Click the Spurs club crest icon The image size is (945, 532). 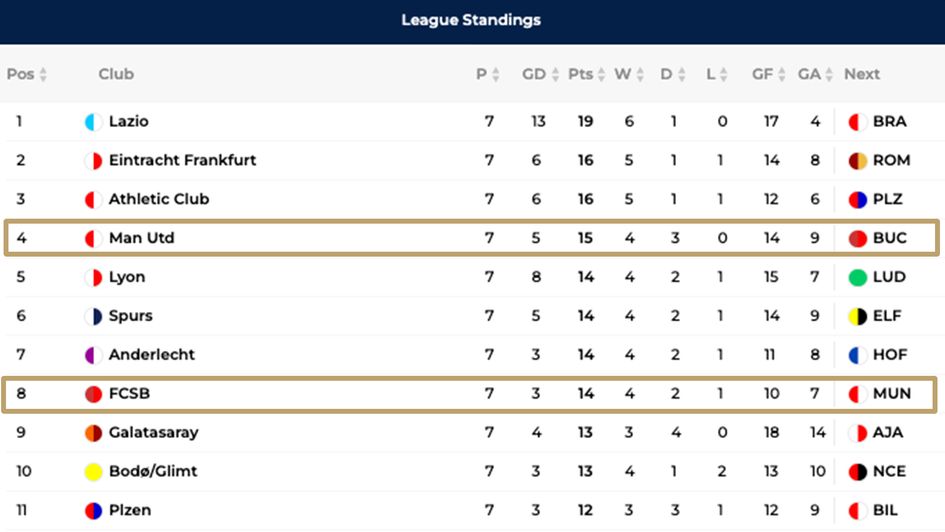click(93, 317)
